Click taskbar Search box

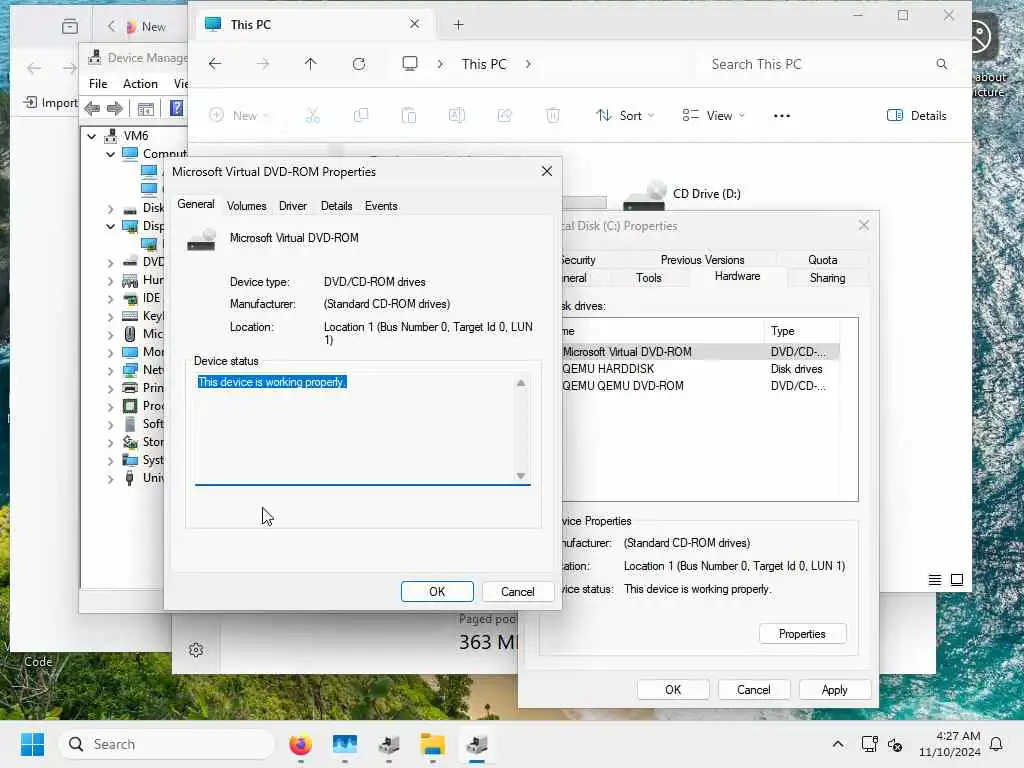167,744
